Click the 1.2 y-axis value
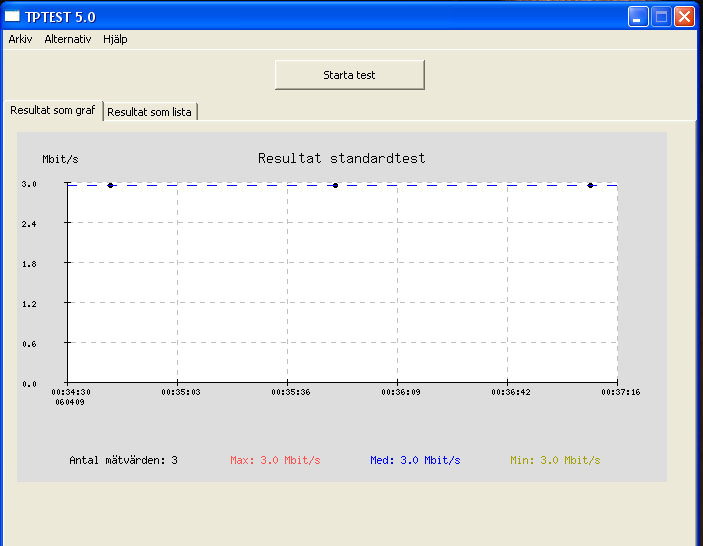703x546 pixels. (x=29, y=304)
